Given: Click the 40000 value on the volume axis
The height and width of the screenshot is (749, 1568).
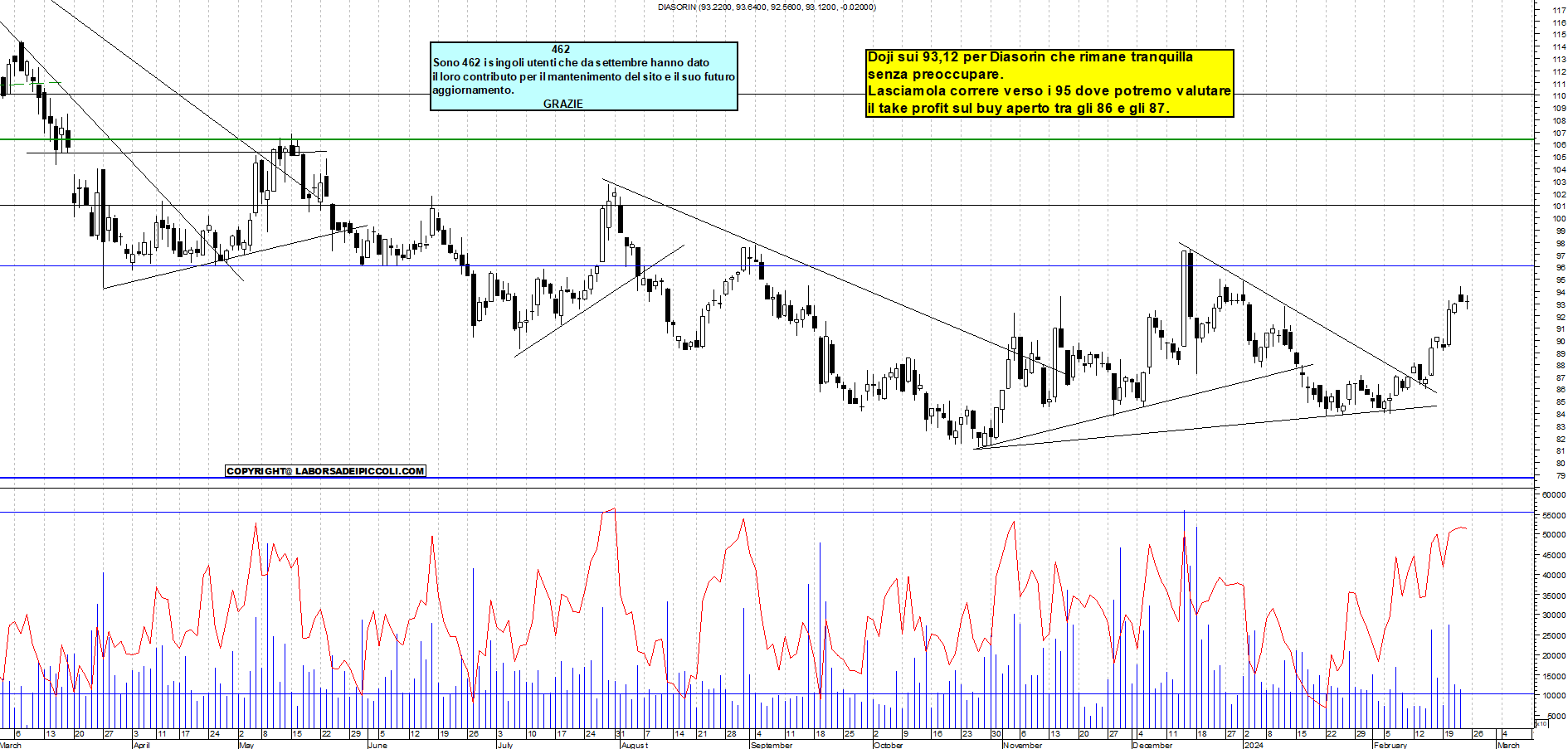Looking at the screenshot, I should [x=1554, y=576].
